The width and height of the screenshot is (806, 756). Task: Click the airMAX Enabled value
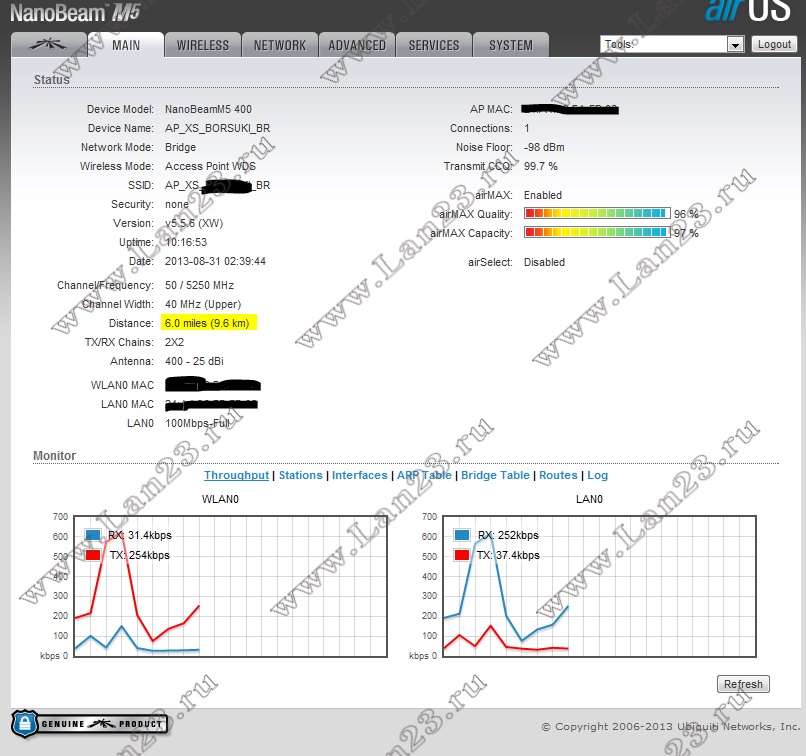(x=543, y=195)
